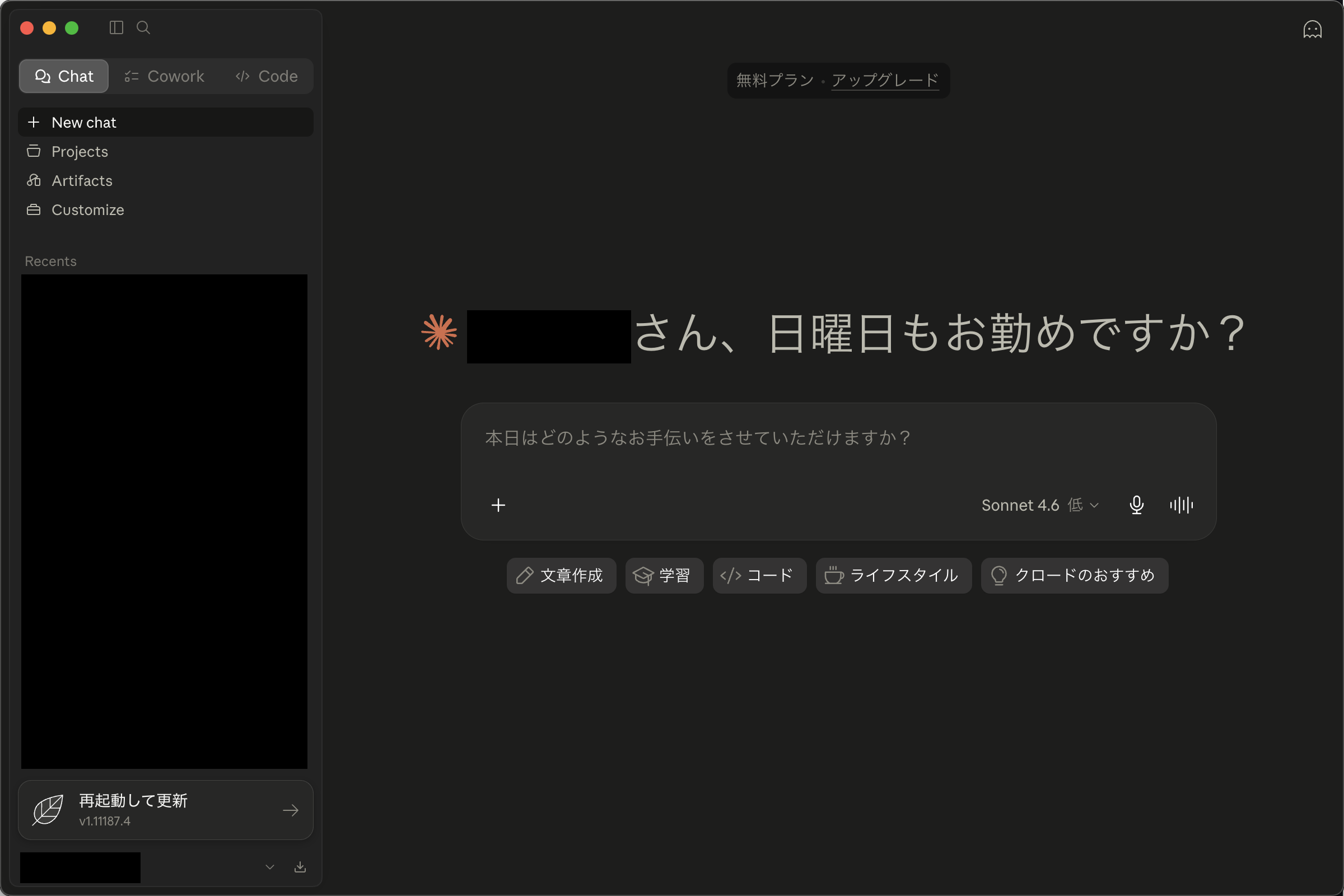The image size is (1344, 896).
Task: Toggle the sidebar panel icon
Action: tap(116, 27)
